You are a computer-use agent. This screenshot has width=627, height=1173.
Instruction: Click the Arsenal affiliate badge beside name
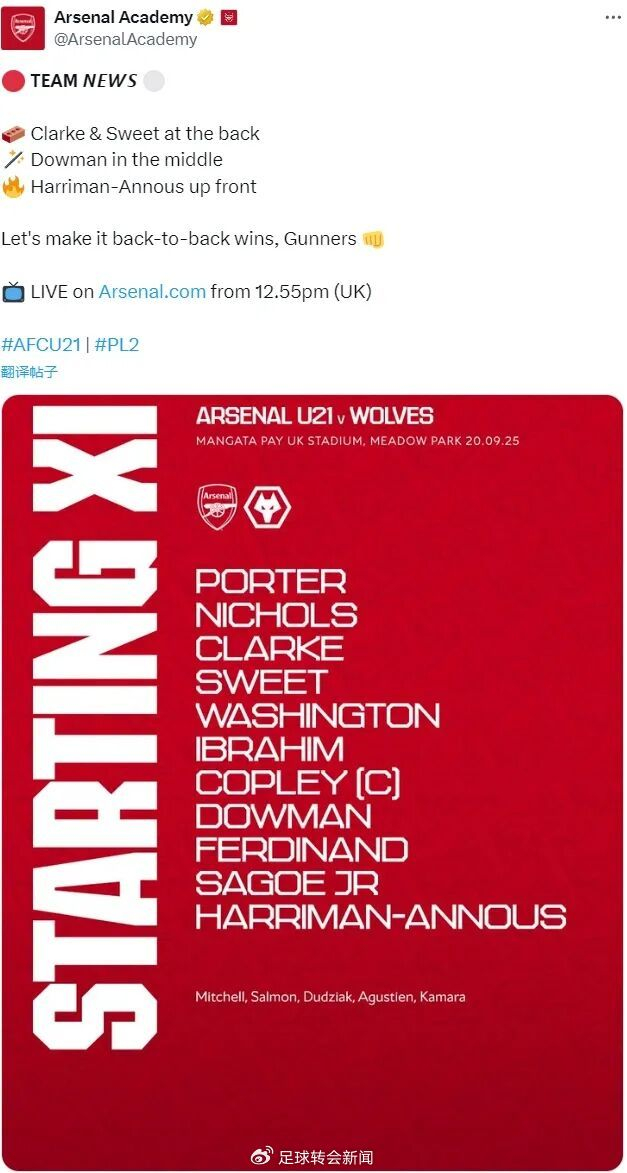tap(228, 17)
